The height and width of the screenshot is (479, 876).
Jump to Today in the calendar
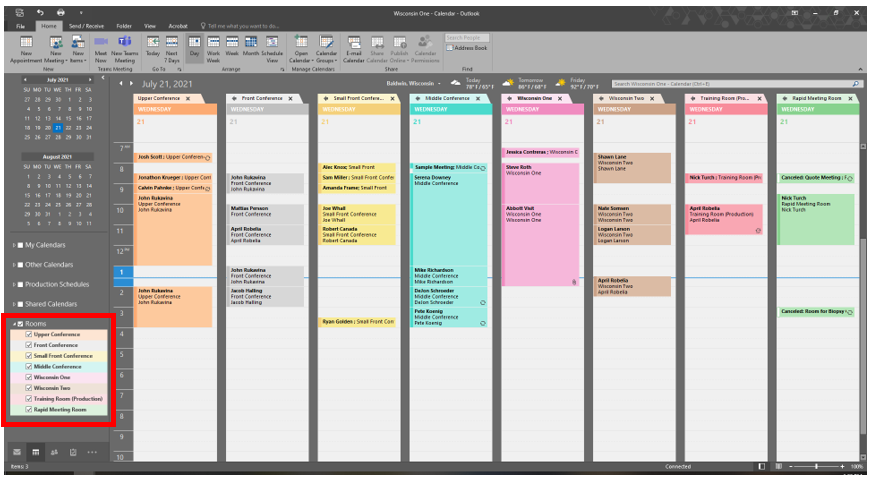(153, 46)
